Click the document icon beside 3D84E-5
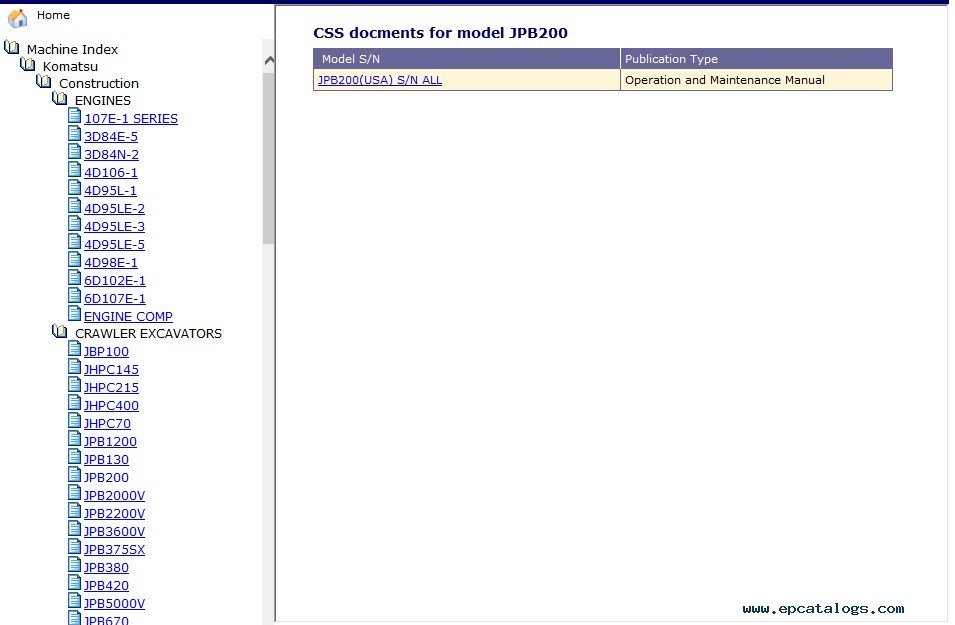 (x=74, y=134)
